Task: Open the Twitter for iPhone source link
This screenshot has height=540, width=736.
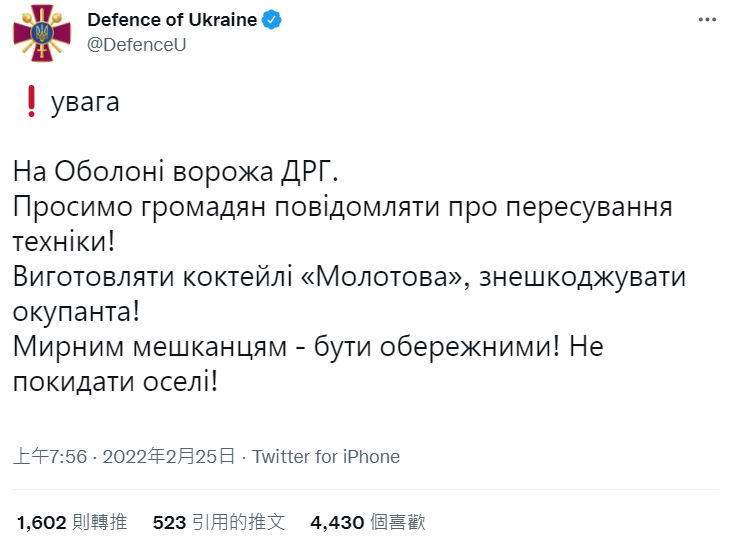Action: click(326, 456)
